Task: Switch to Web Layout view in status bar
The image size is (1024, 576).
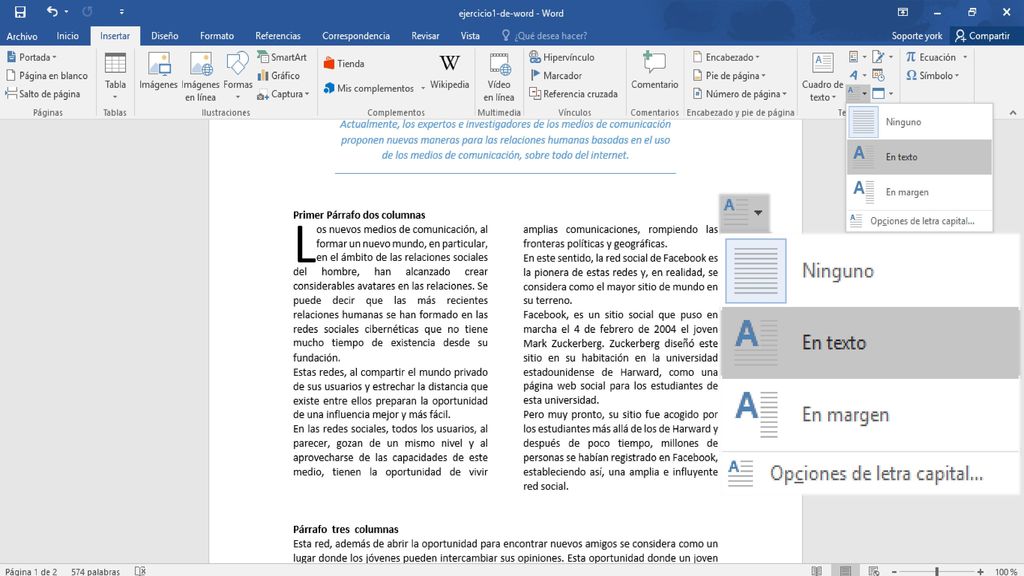Action: click(x=874, y=571)
